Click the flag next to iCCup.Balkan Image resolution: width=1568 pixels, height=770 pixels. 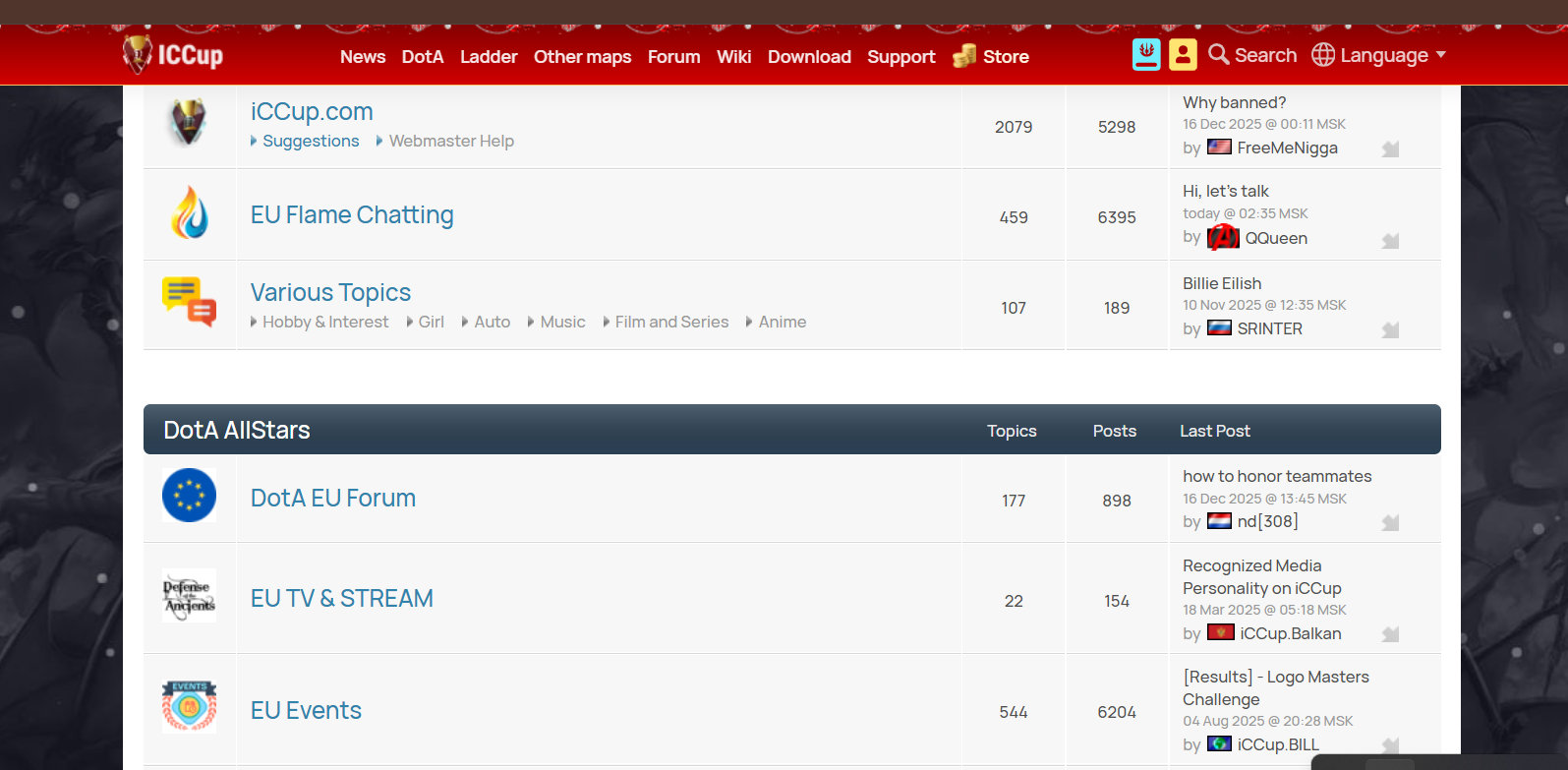tap(1221, 632)
